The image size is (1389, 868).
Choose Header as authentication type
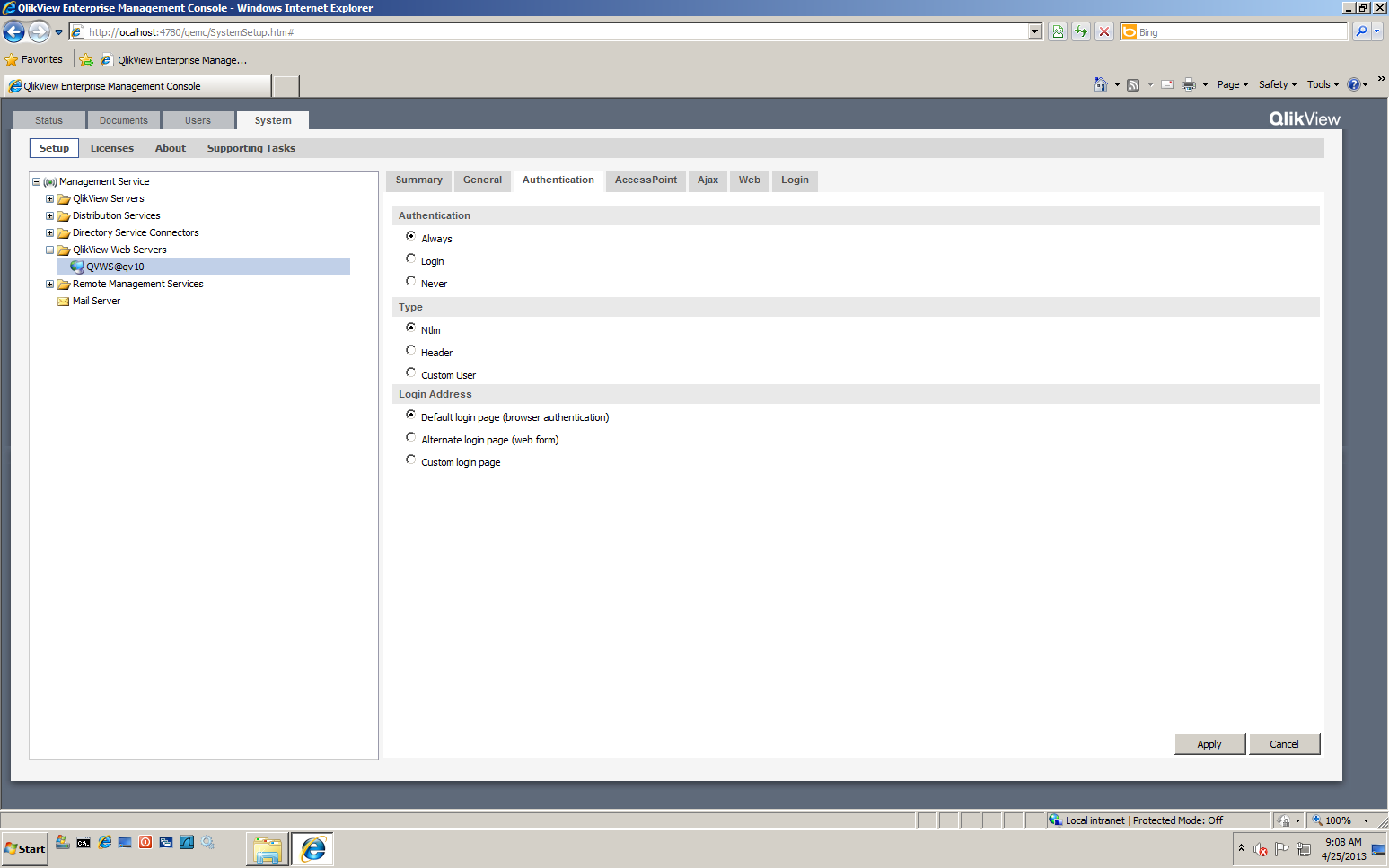click(x=411, y=351)
